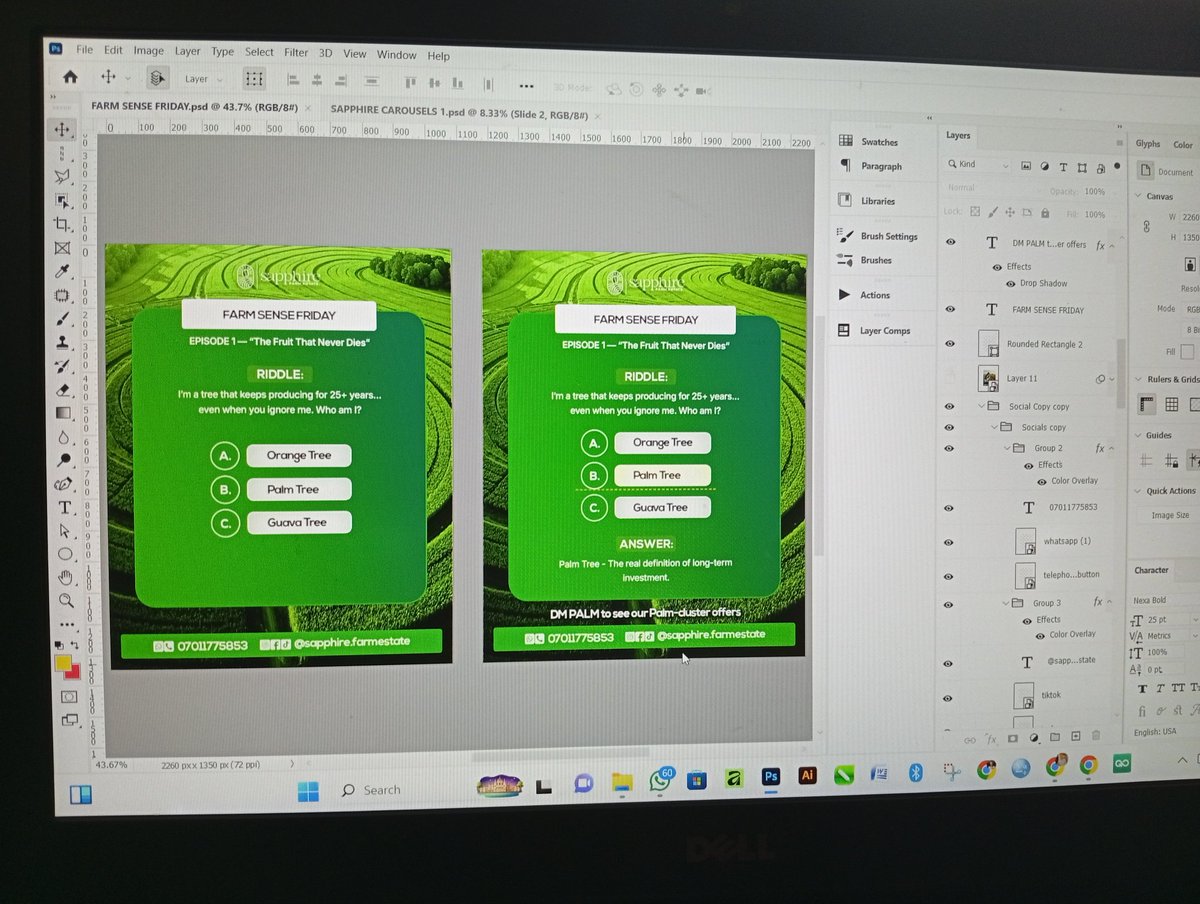
Task: Collapse the Group 2 folder
Action: tap(1007, 448)
